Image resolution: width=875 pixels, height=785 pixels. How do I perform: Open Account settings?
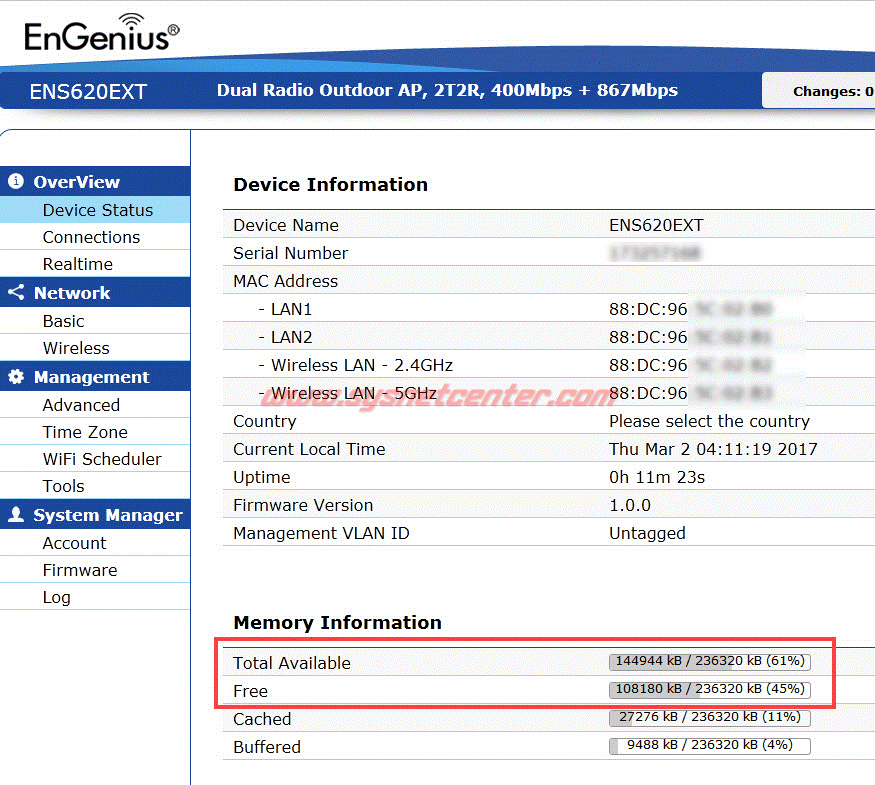(x=74, y=543)
